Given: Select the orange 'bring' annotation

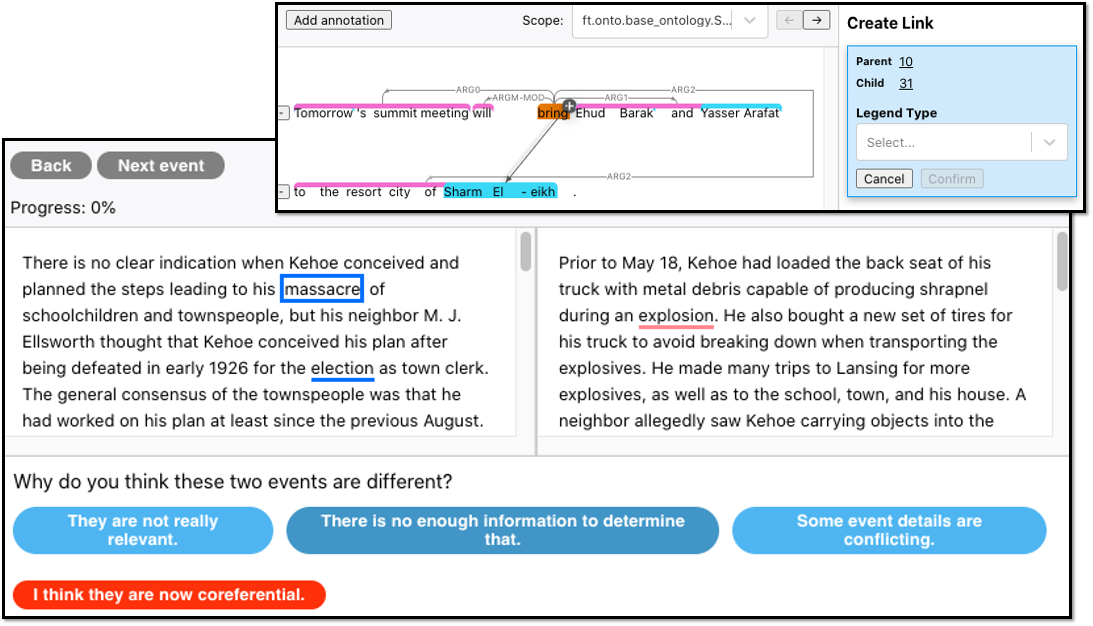Looking at the screenshot, I should (552, 113).
